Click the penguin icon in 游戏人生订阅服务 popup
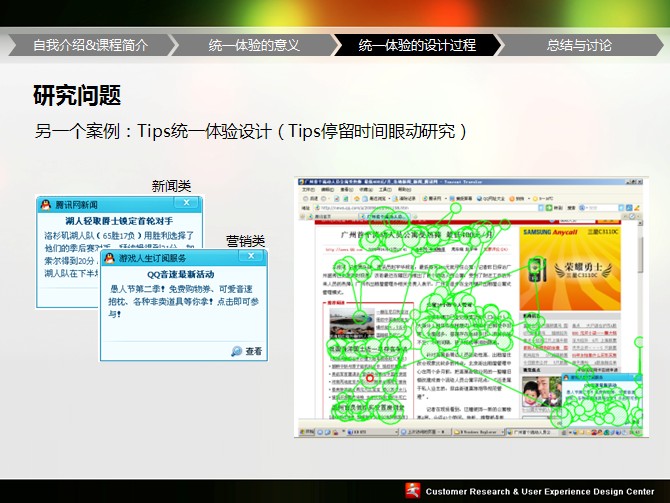 pos(110,258)
